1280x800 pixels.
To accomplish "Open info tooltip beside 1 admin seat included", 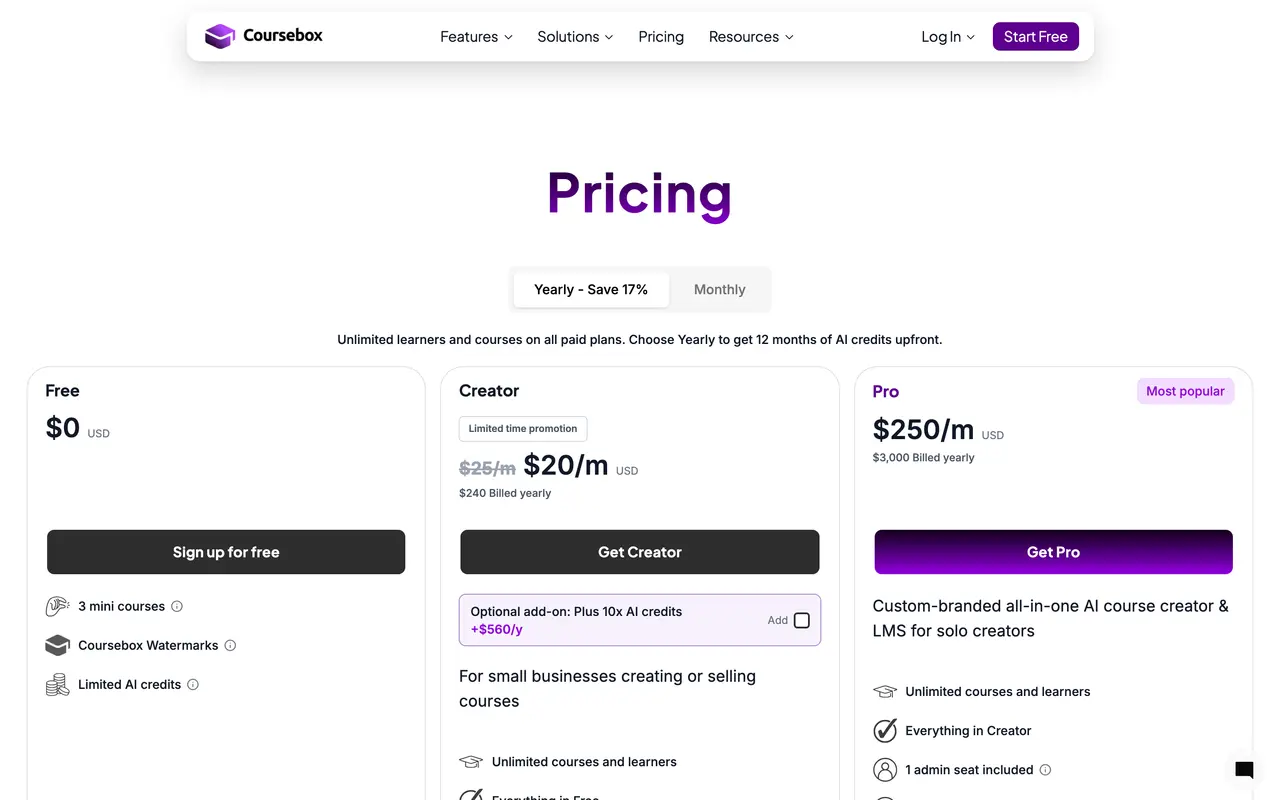I will [x=1045, y=770].
